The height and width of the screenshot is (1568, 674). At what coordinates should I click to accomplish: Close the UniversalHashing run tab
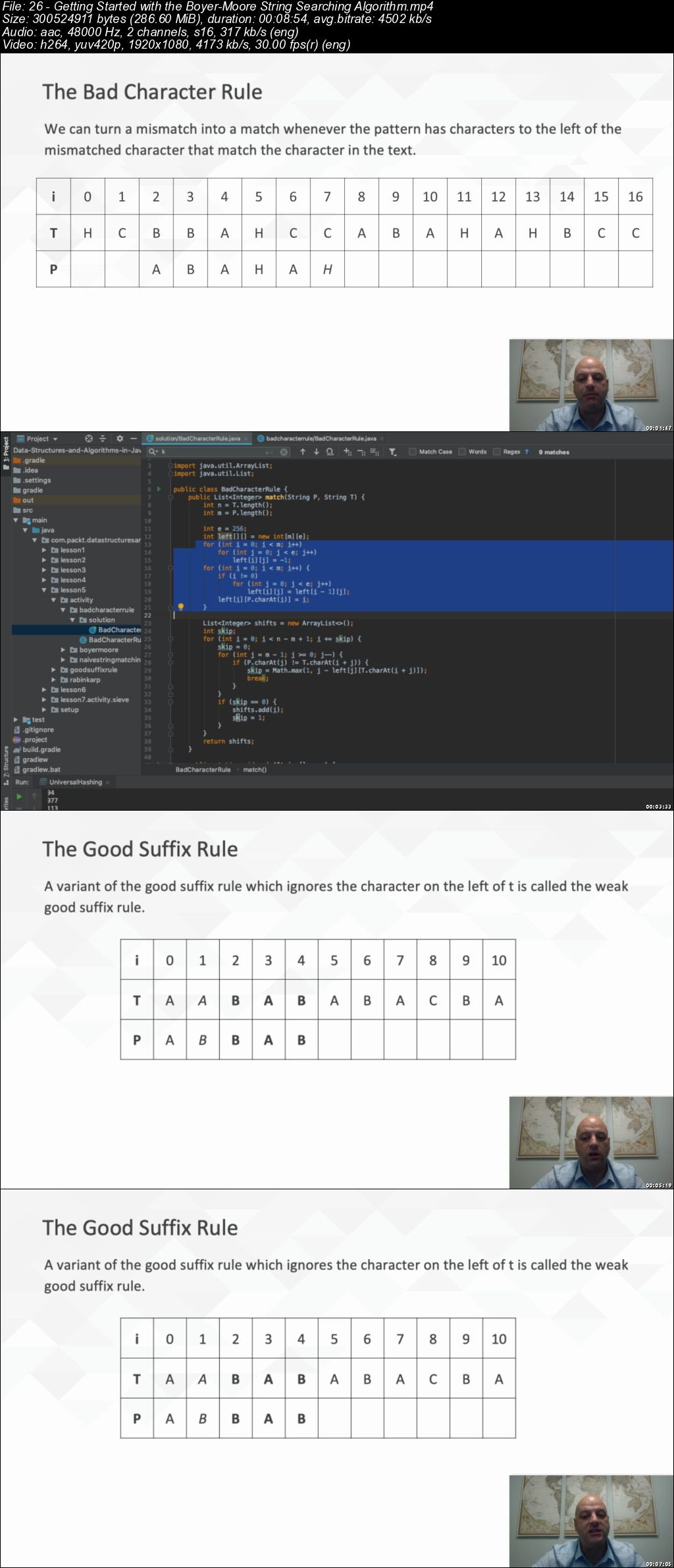tap(108, 782)
